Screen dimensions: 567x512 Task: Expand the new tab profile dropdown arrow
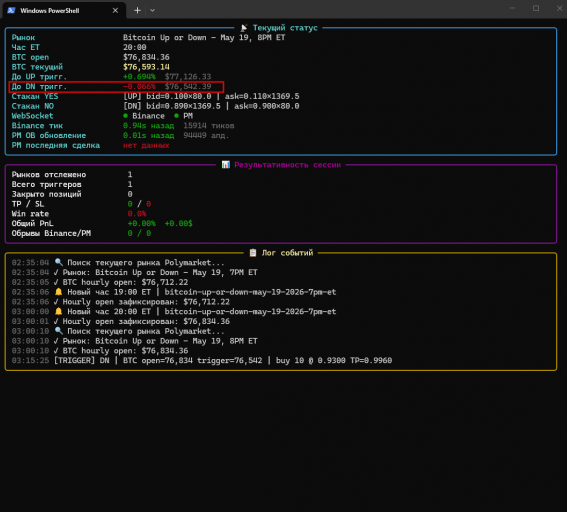(152, 10)
